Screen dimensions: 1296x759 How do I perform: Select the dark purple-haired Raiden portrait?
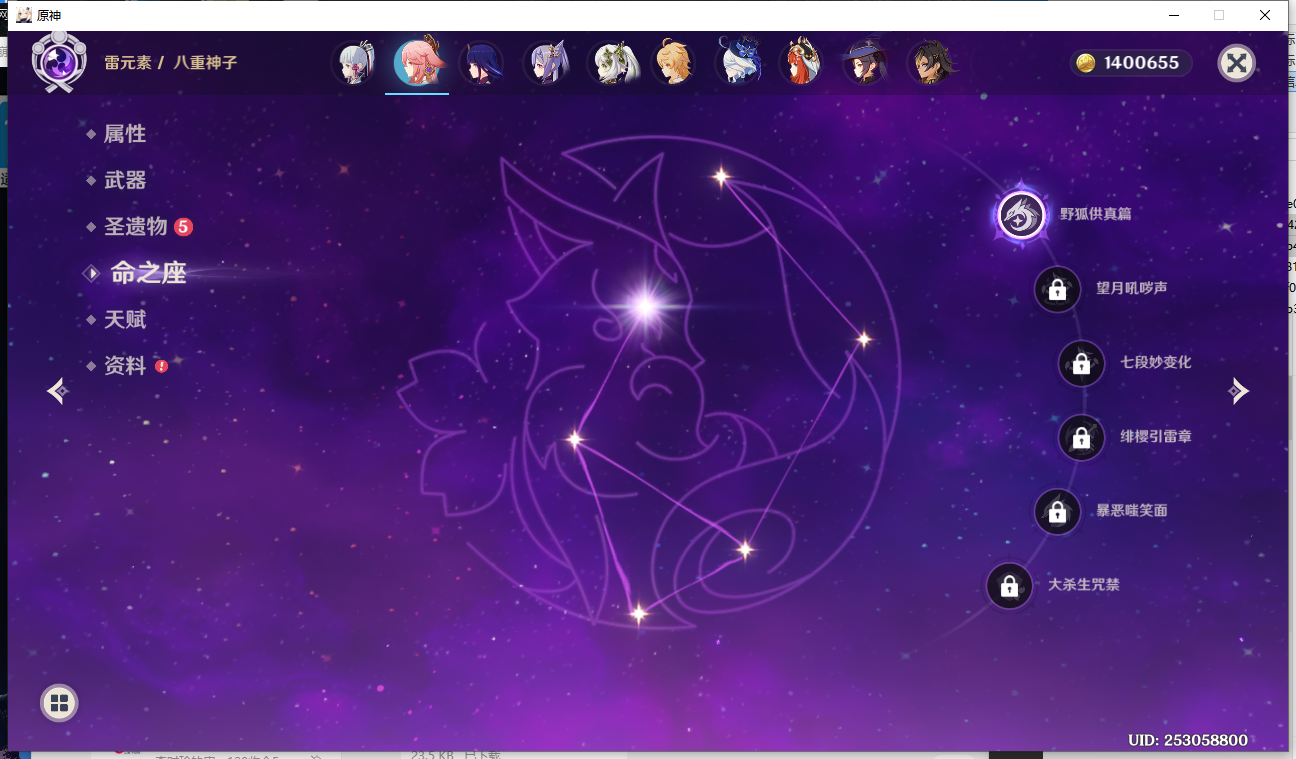click(x=481, y=63)
